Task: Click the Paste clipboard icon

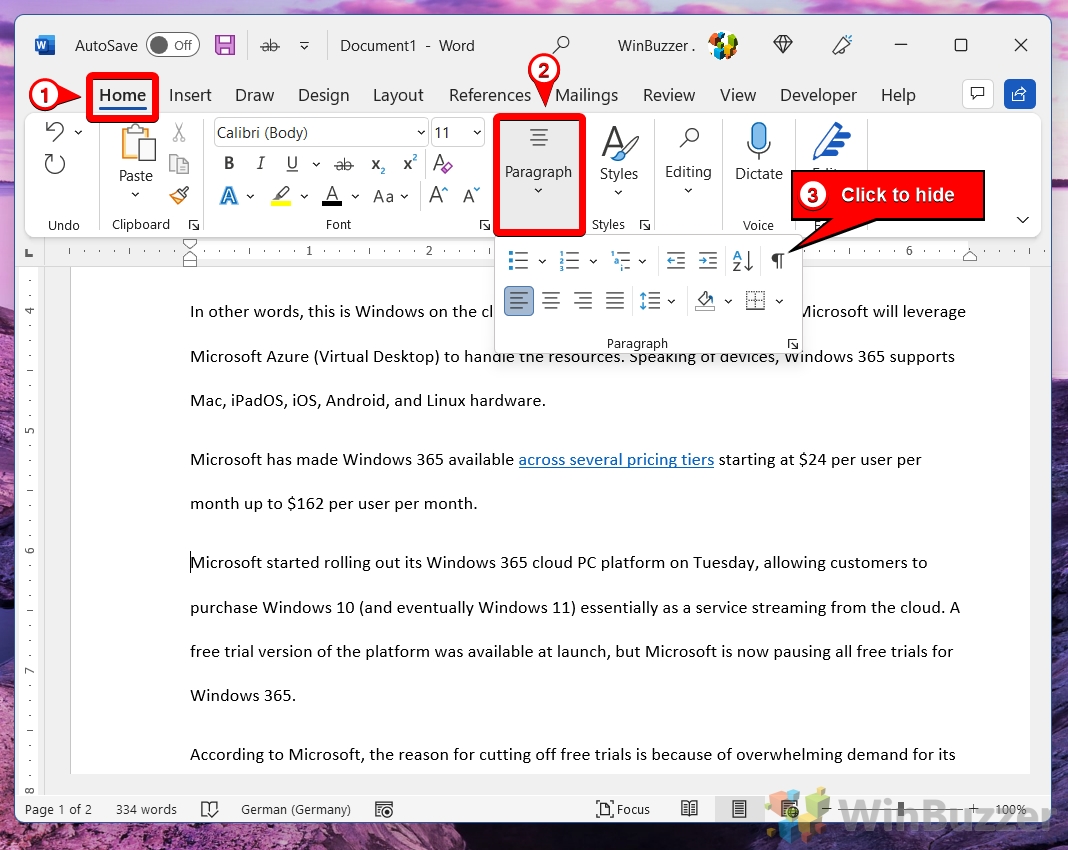Action: coord(137,144)
